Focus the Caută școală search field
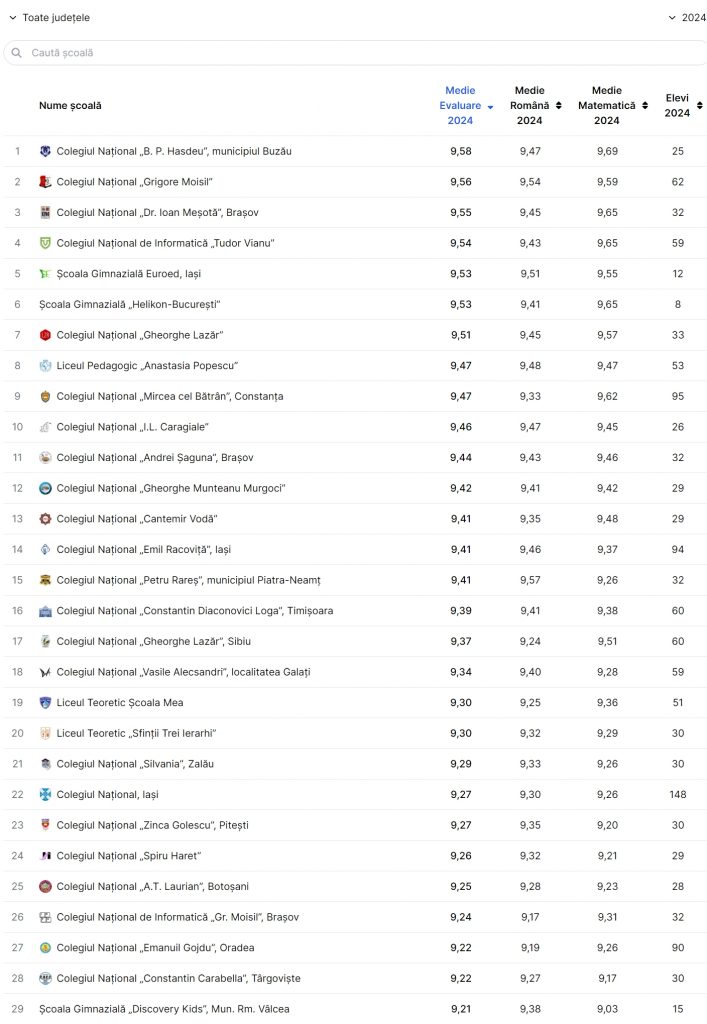 [x=356, y=53]
